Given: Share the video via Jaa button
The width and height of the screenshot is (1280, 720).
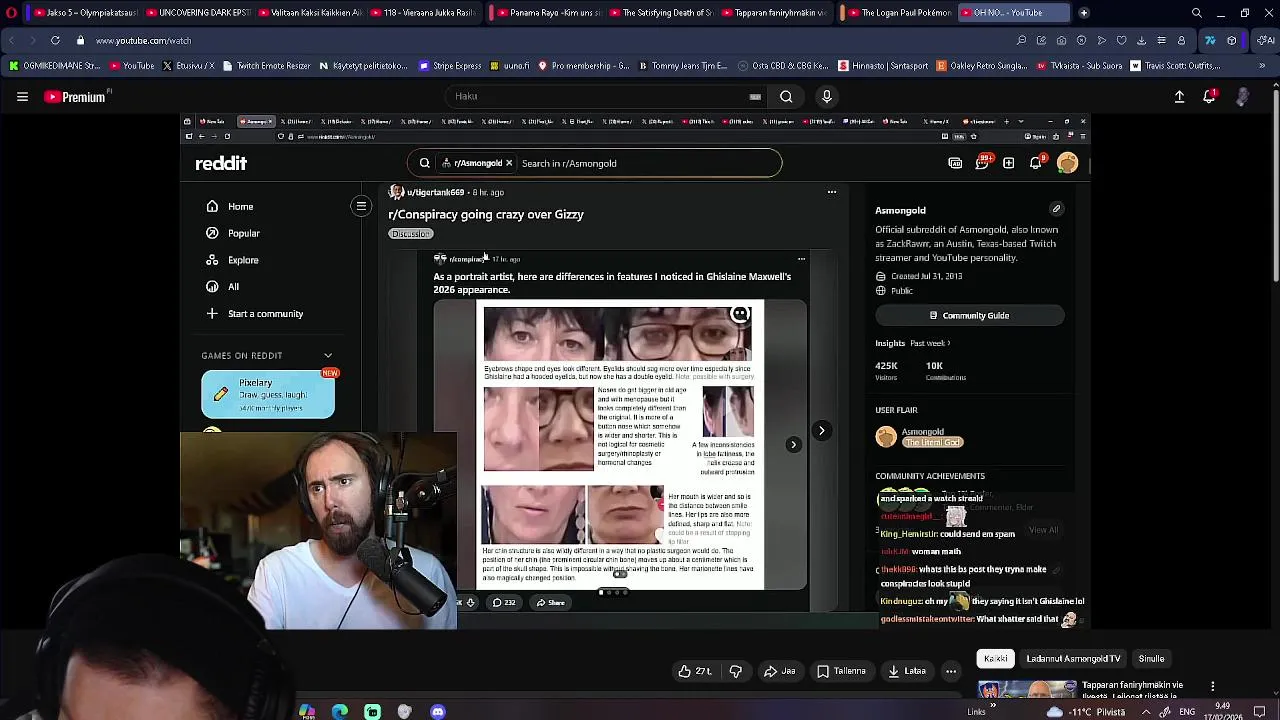Looking at the screenshot, I should point(779,671).
